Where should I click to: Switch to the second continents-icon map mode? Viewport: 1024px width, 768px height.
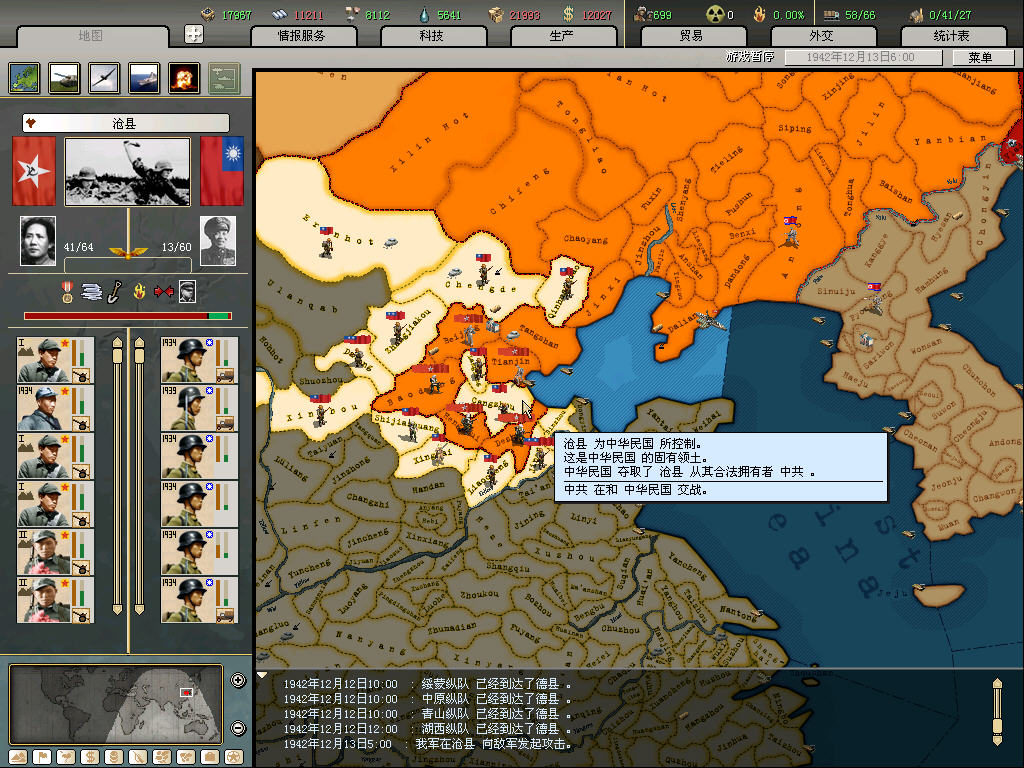(186, 756)
